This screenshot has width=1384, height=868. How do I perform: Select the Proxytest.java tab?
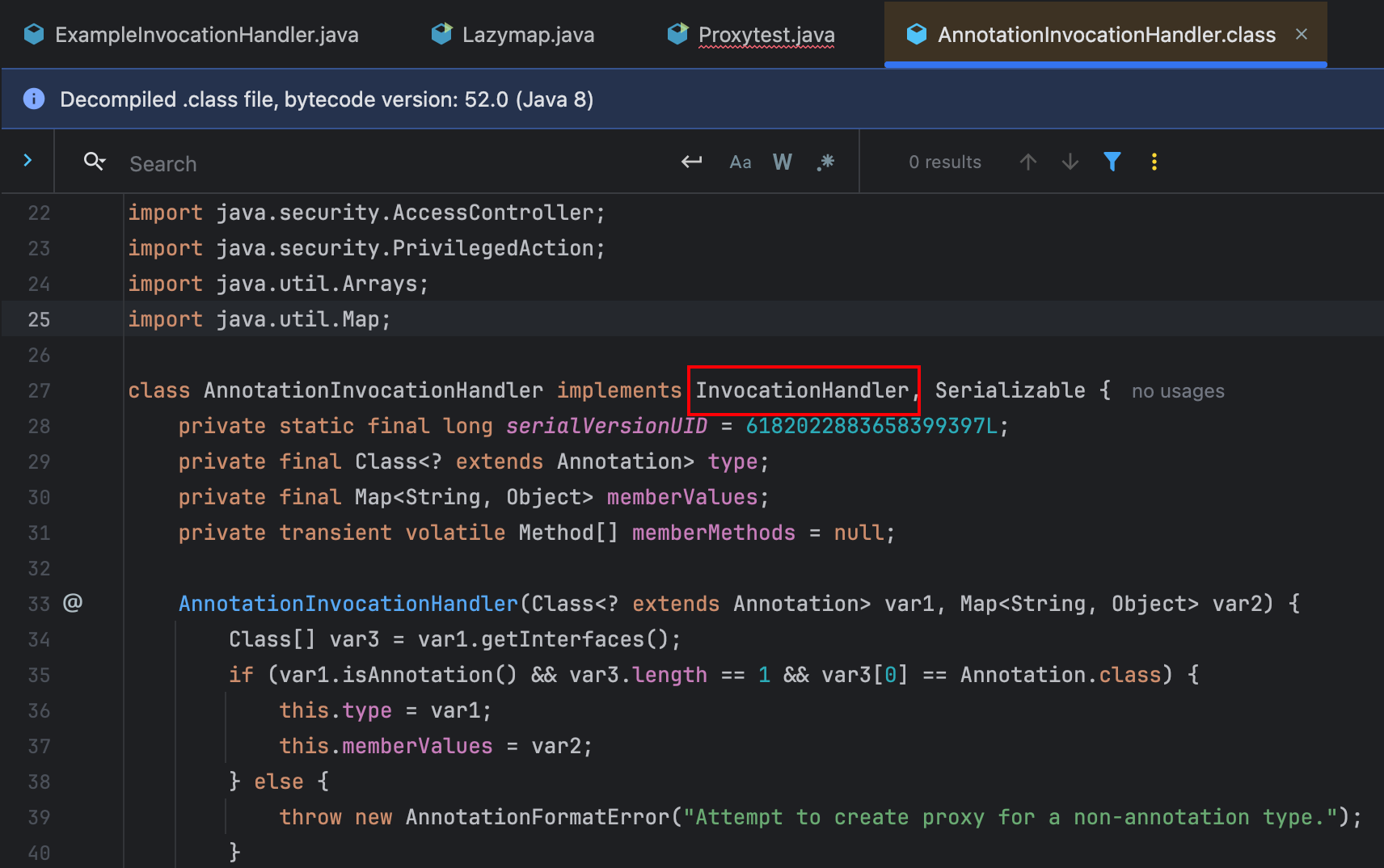[751, 35]
